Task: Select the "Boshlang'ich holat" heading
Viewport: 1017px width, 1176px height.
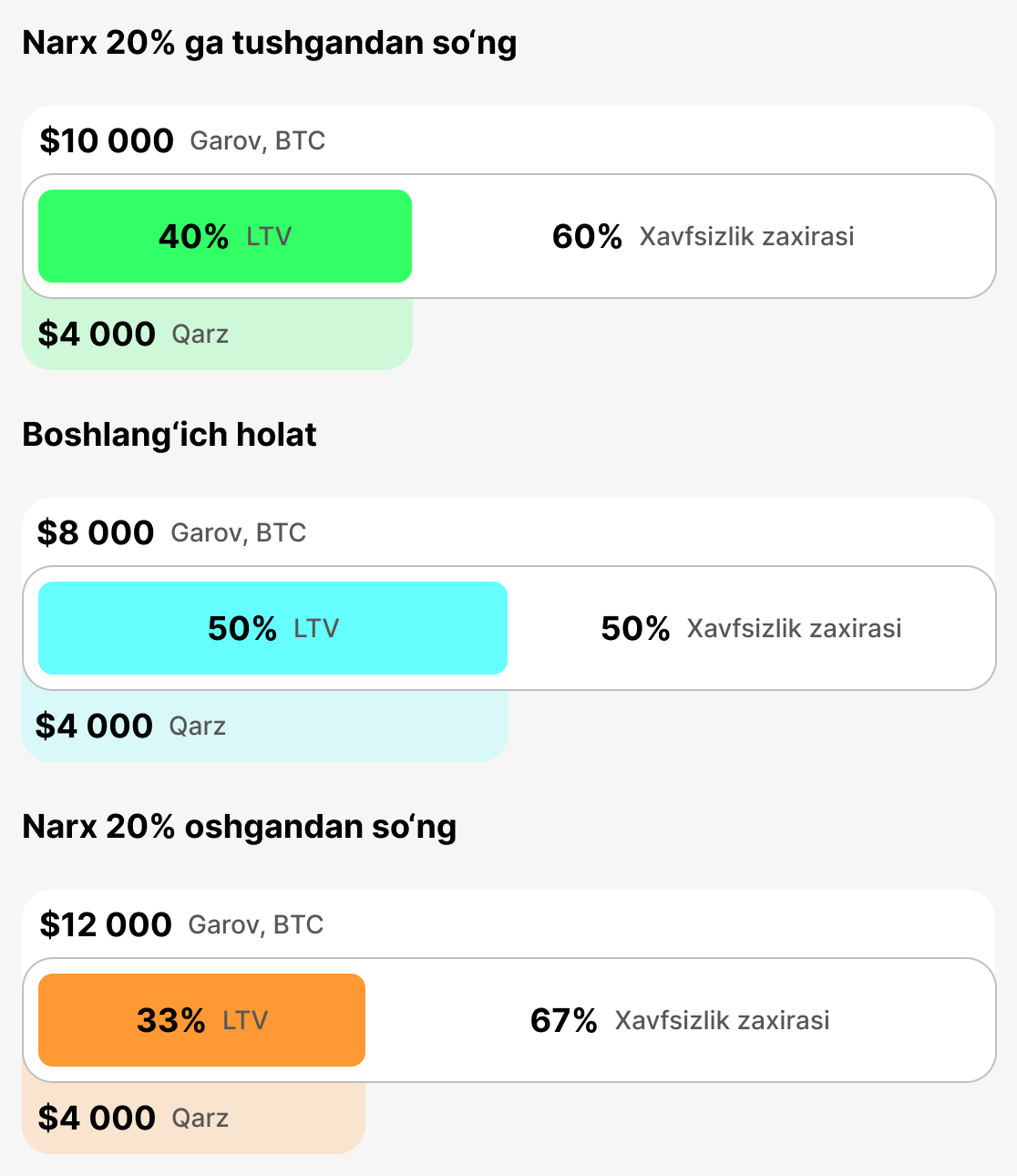Action: 169,435
